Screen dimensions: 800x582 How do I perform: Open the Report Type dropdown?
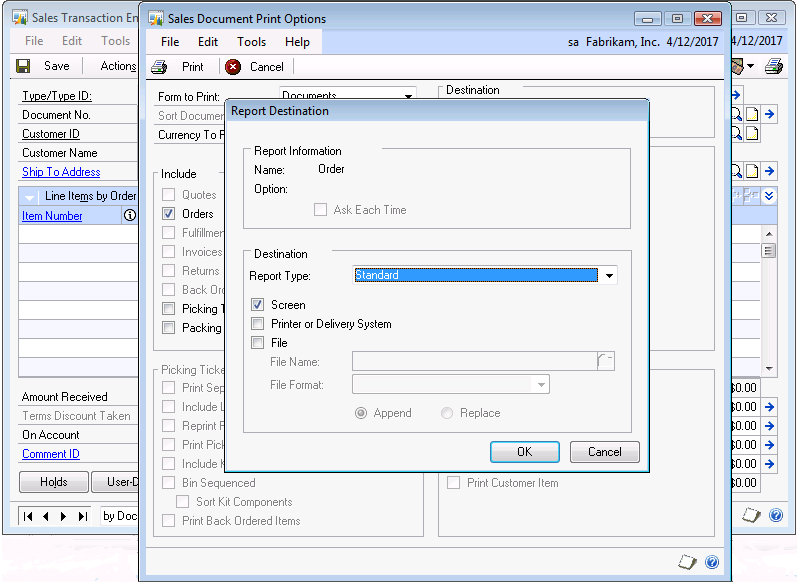609,276
